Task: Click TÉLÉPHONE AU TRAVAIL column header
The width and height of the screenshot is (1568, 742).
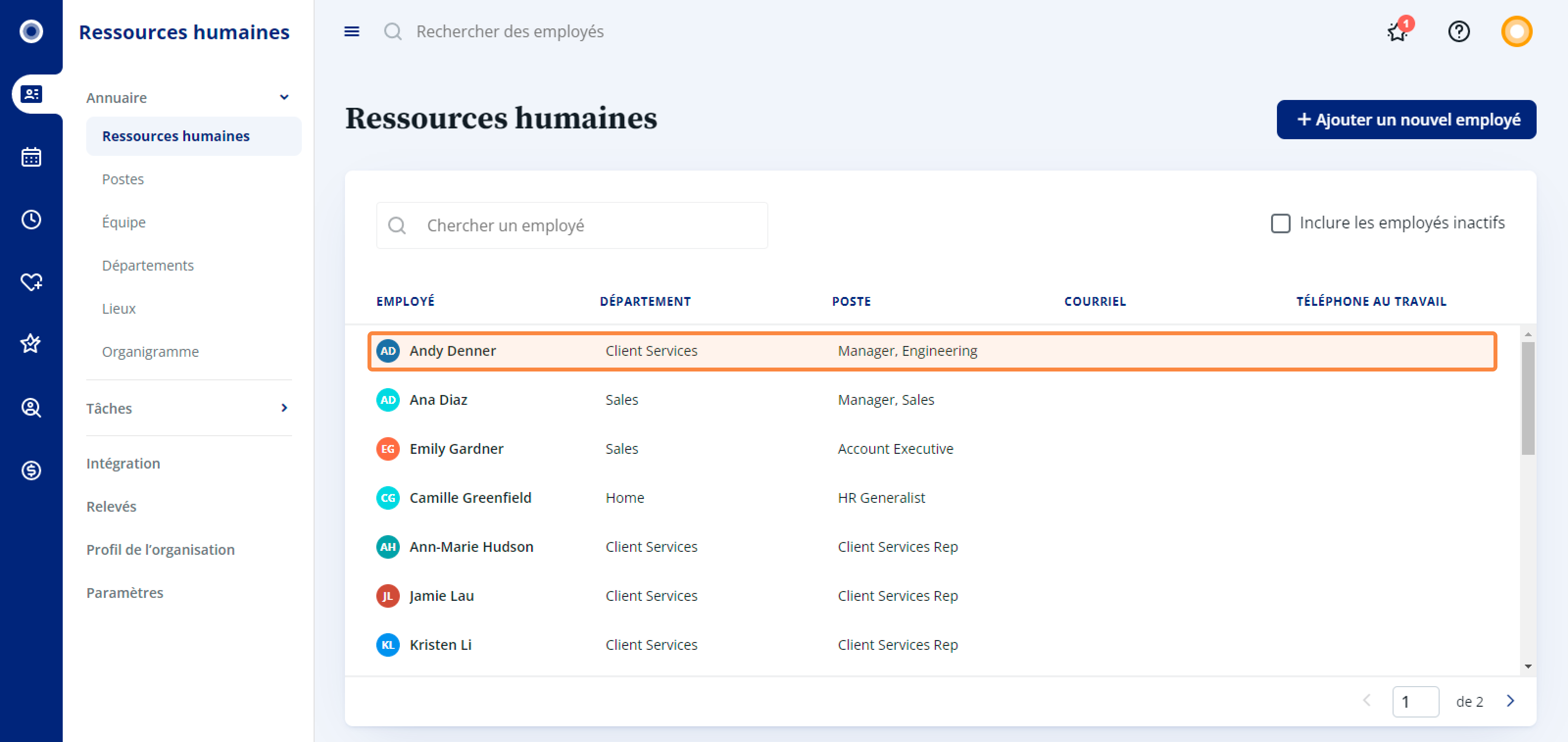Action: 1372,301
